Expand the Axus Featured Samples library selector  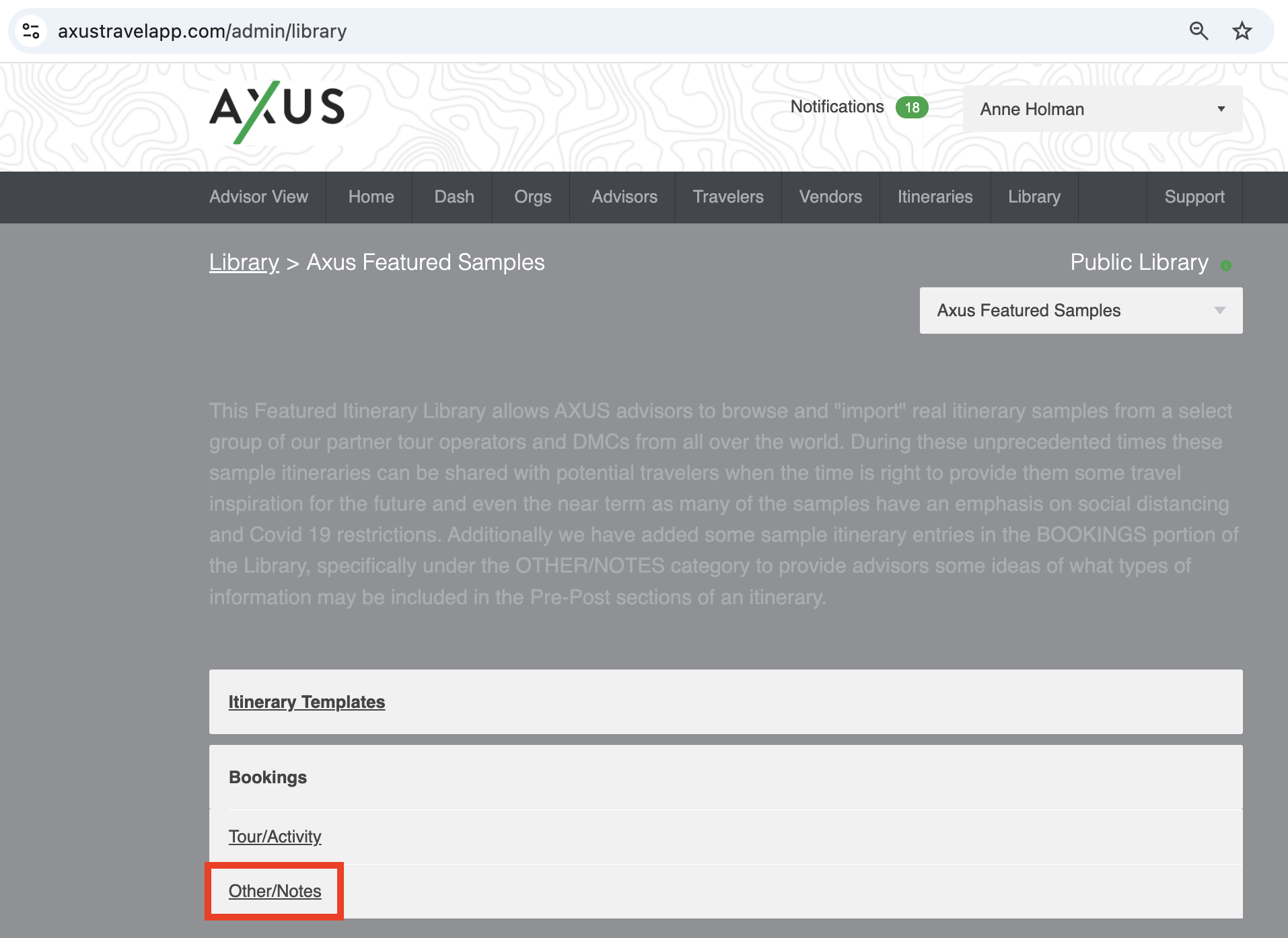pyautogui.click(x=1081, y=310)
